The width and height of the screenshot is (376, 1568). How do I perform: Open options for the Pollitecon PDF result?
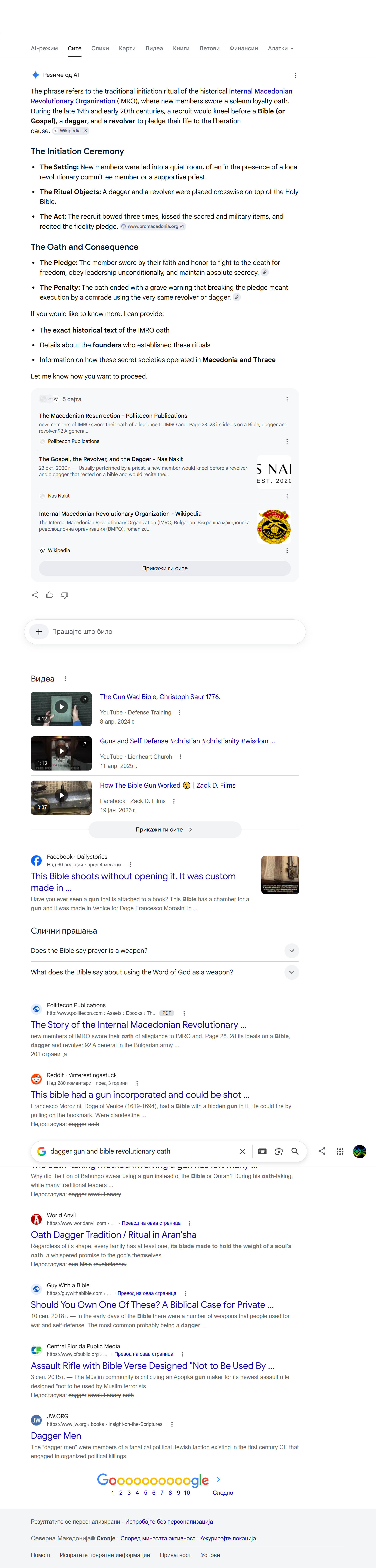coord(184,1013)
